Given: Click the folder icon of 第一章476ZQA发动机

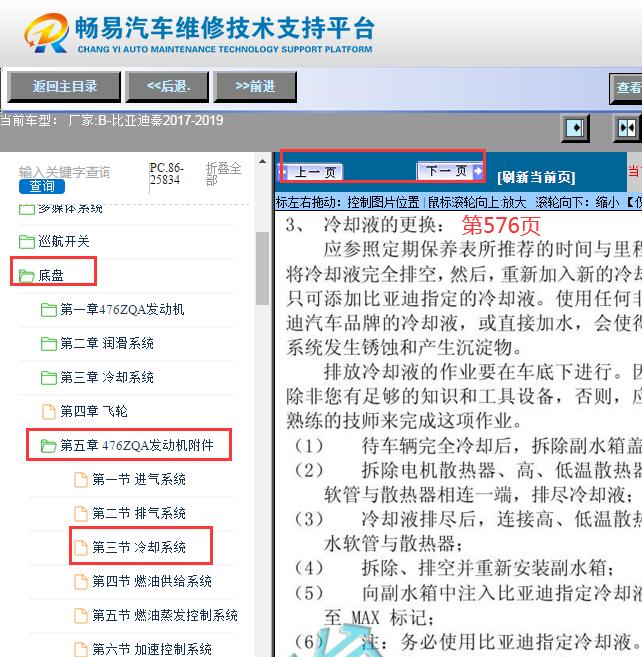Looking at the screenshot, I should [x=49, y=310].
